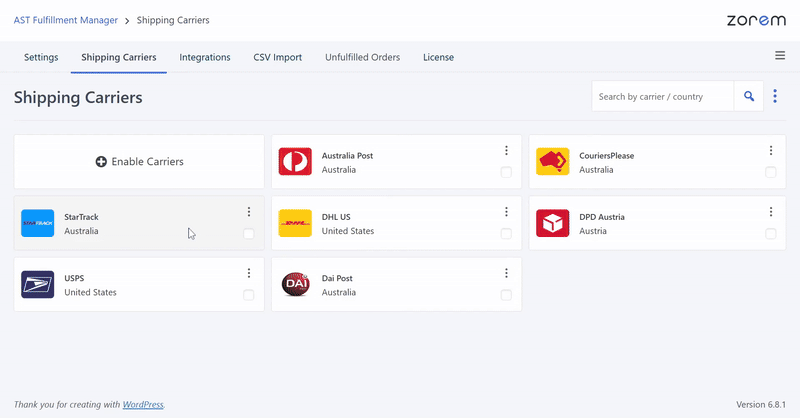Viewport: 800px width, 418px height.
Task: Click the carrier/country search field
Action: 662,97
